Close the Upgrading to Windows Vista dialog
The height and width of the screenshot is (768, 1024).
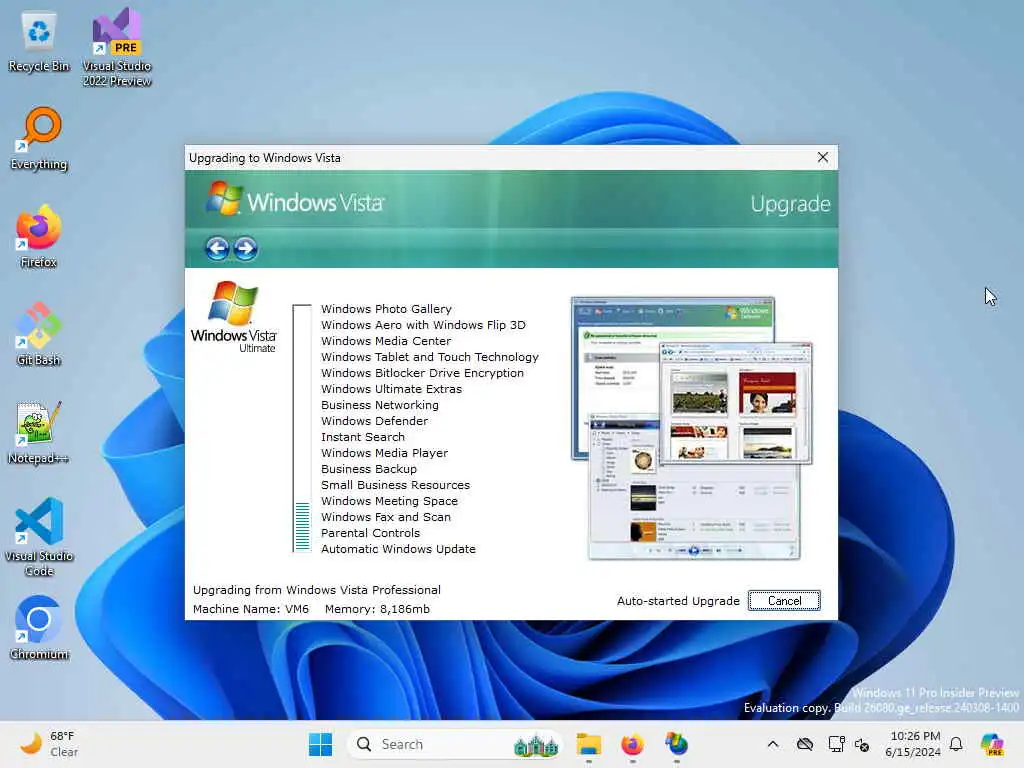[823, 157]
